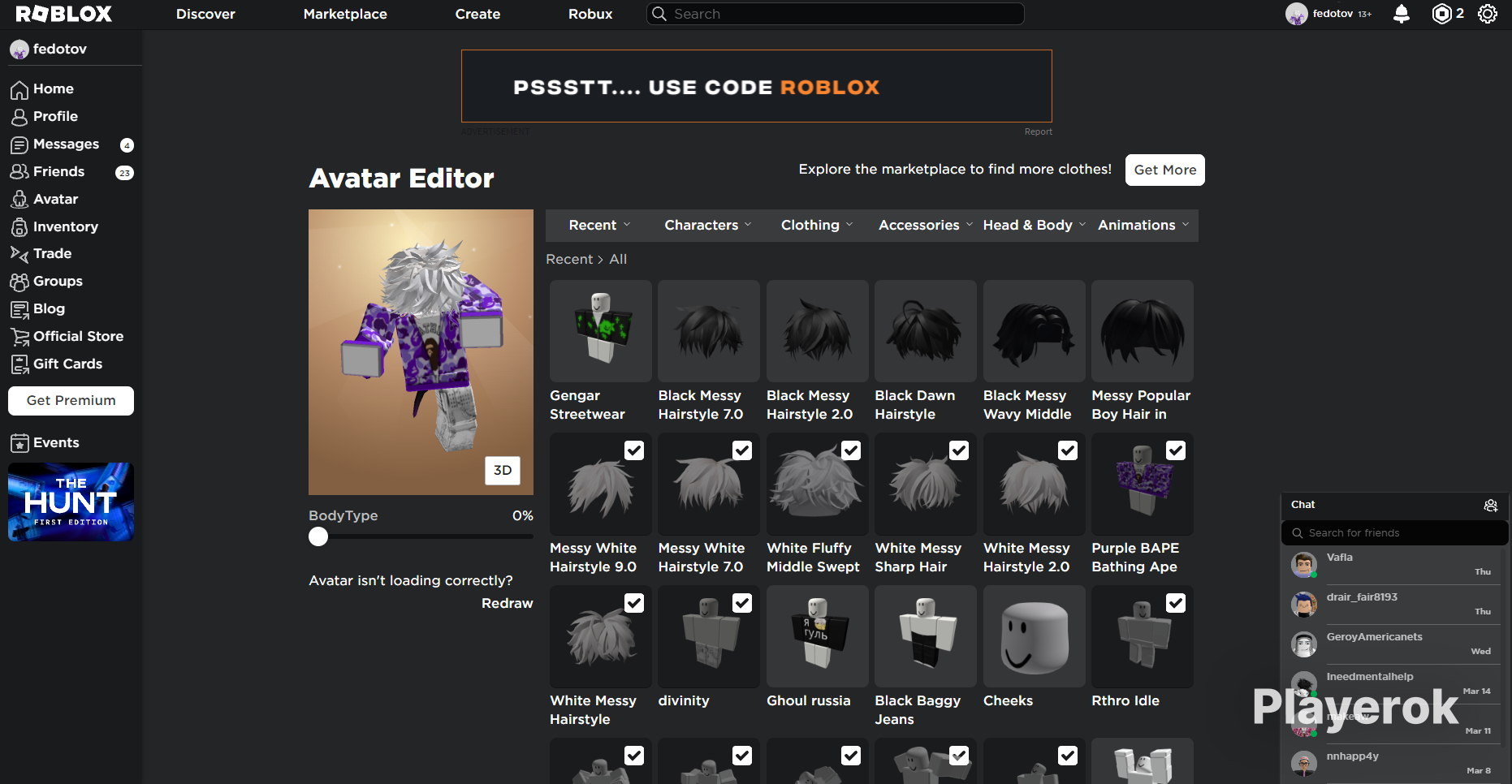
Task: Open the Robux balance icon
Action: [x=1441, y=14]
